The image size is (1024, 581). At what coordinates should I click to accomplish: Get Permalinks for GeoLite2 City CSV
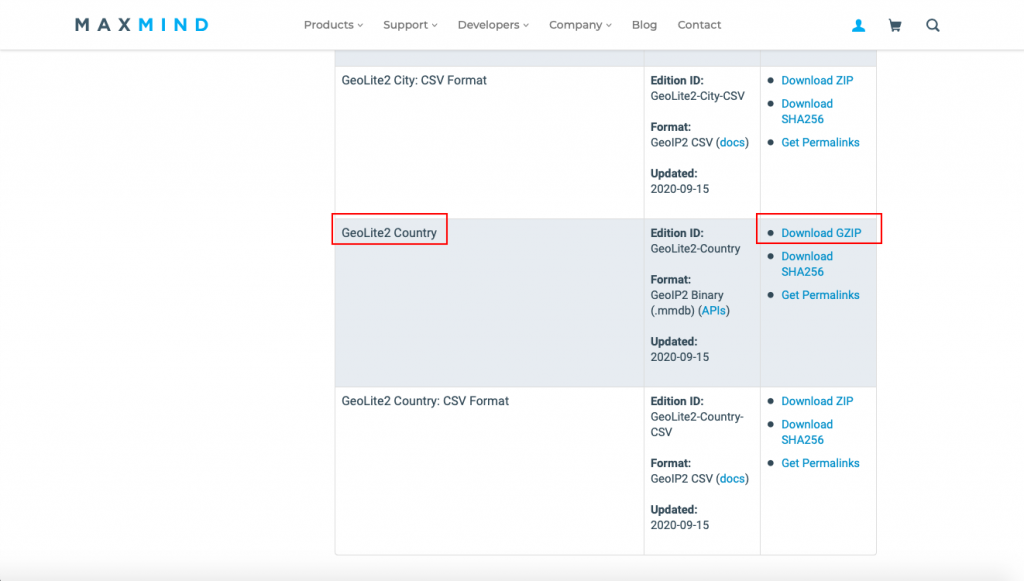(820, 142)
